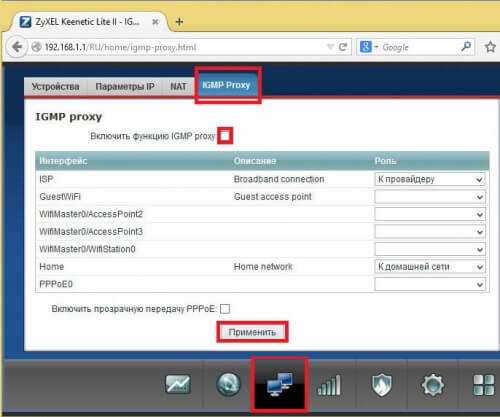Click the search magnifier icon
The image size is (500, 417).
pyautogui.click(x=466, y=46)
